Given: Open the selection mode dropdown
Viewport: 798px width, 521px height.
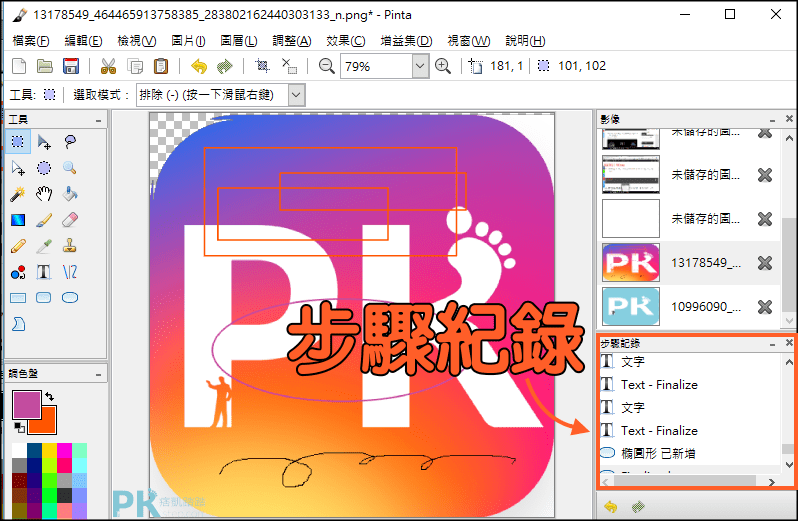Looking at the screenshot, I should point(297,95).
